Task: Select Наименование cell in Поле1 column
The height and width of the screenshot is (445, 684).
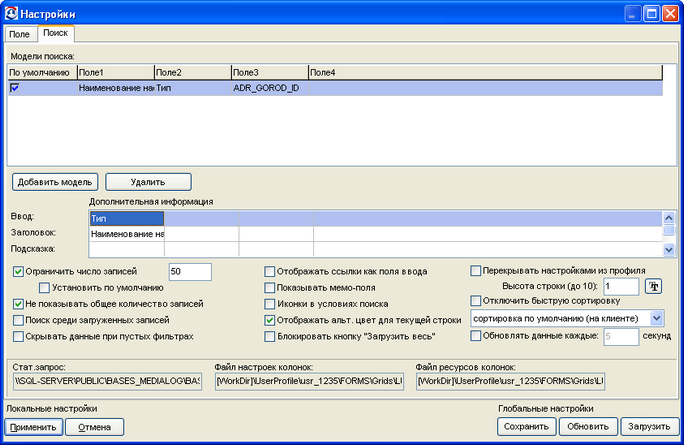Action: (x=116, y=88)
